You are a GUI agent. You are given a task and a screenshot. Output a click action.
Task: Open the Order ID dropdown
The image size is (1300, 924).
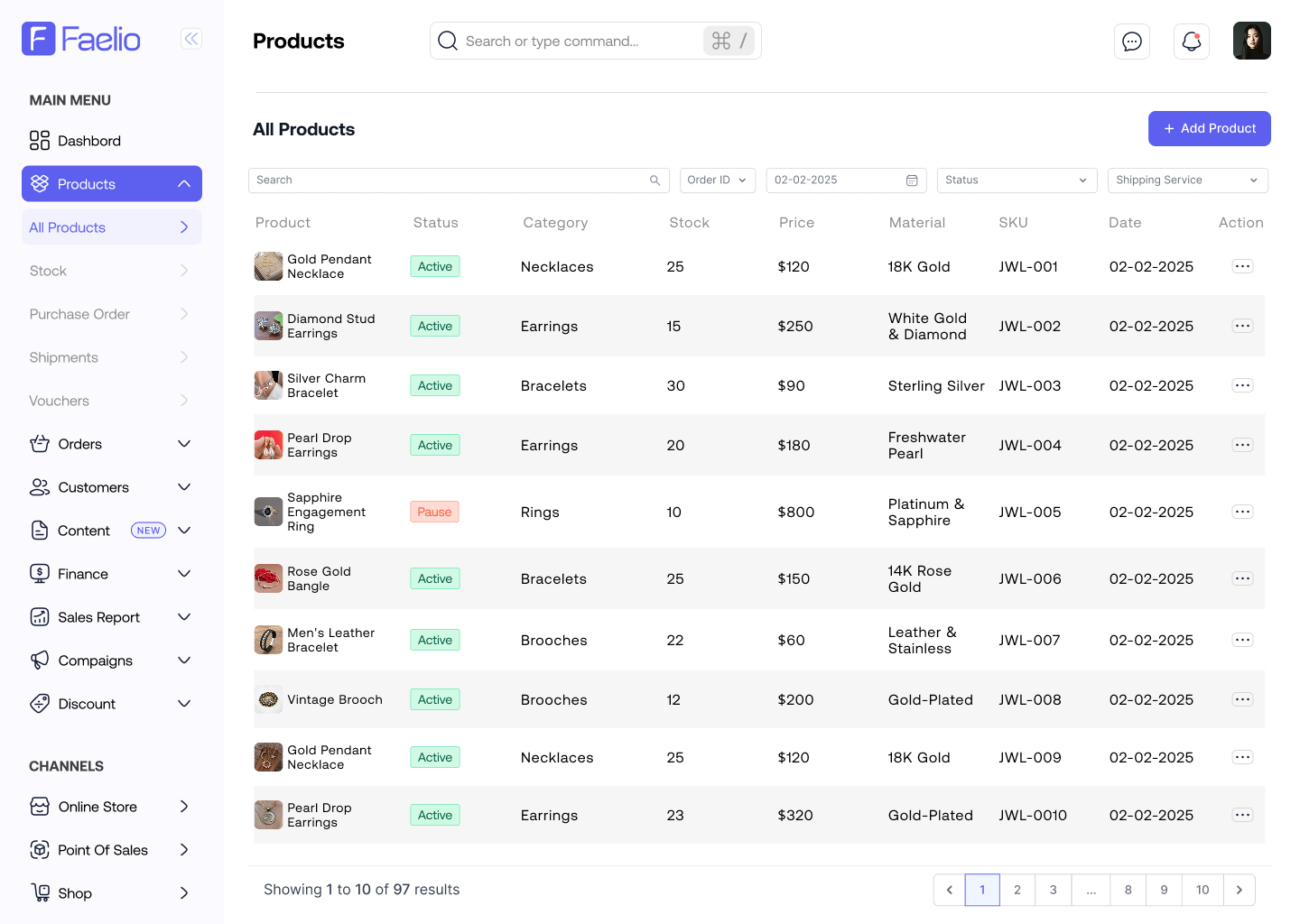pos(717,180)
